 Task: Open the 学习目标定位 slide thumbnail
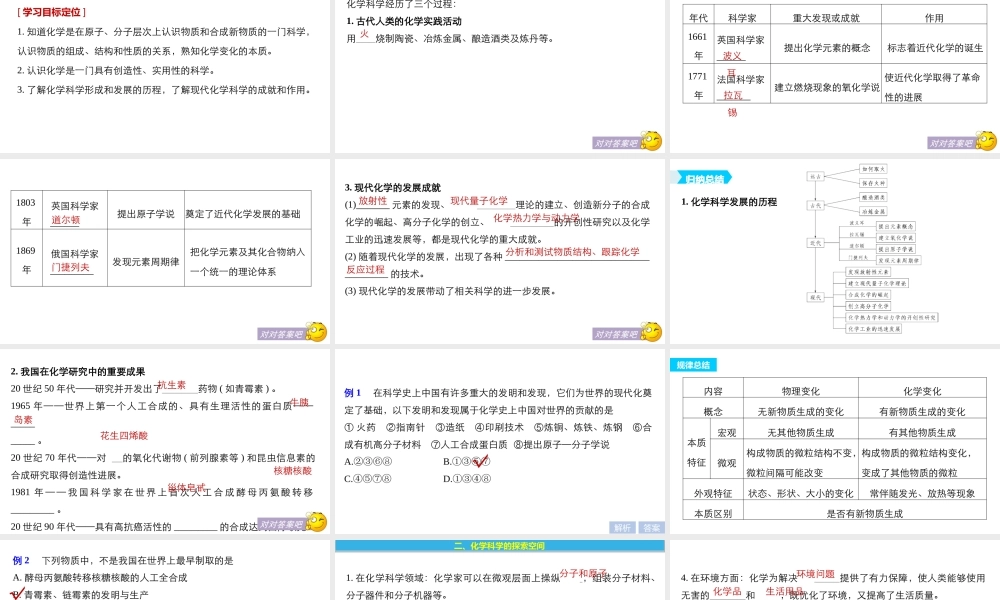(165, 77)
